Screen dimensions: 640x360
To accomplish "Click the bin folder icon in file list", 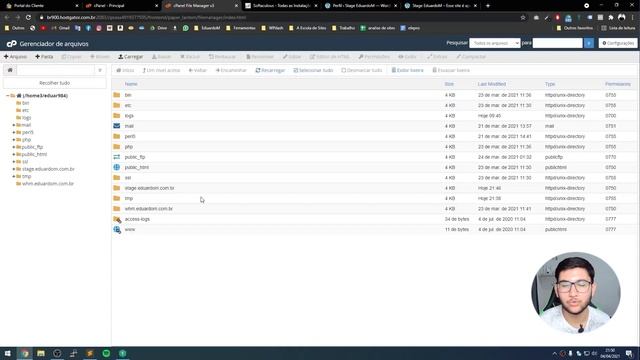I will point(117,95).
